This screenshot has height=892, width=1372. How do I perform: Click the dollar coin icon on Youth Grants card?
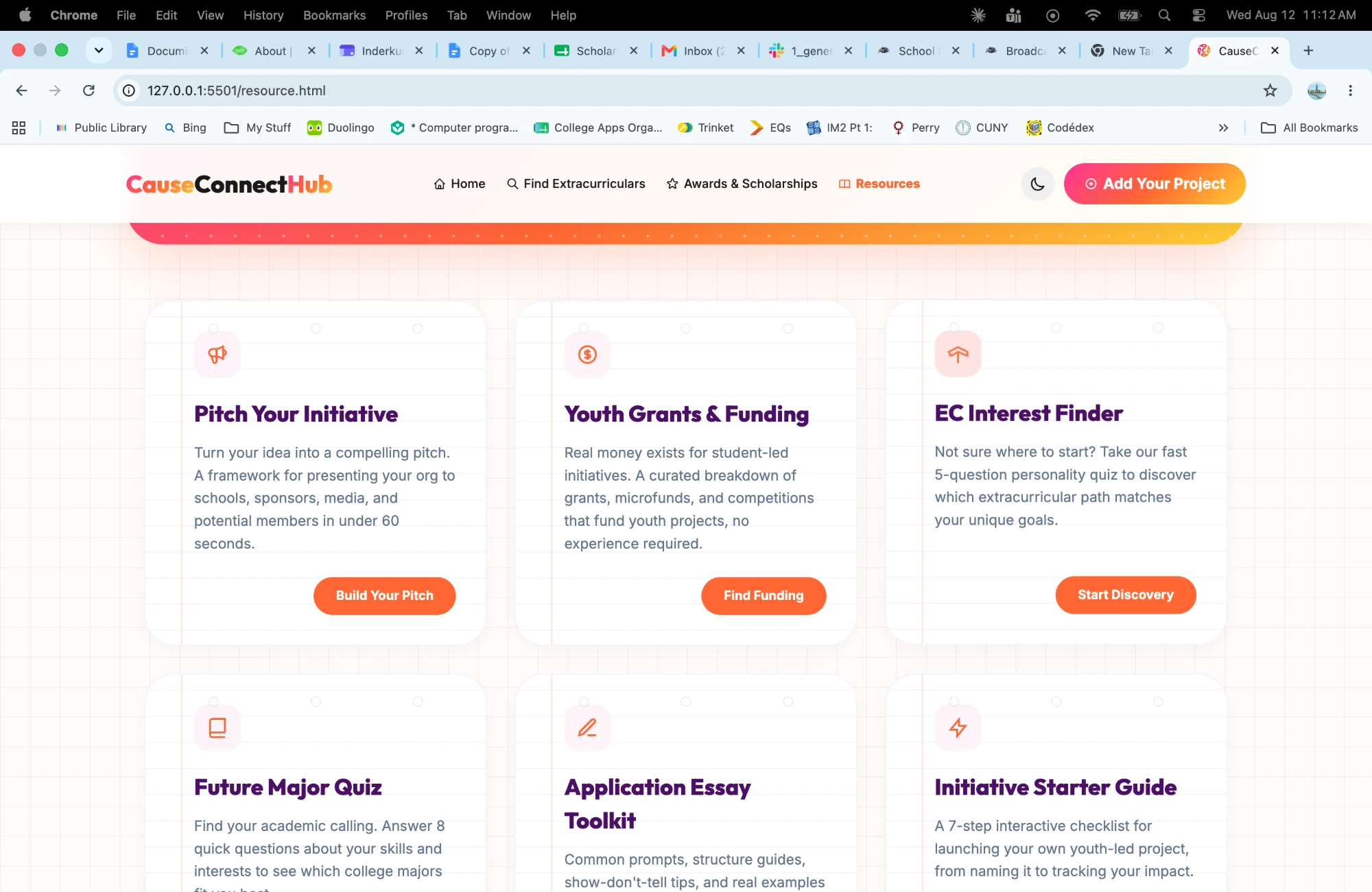[x=587, y=354]
